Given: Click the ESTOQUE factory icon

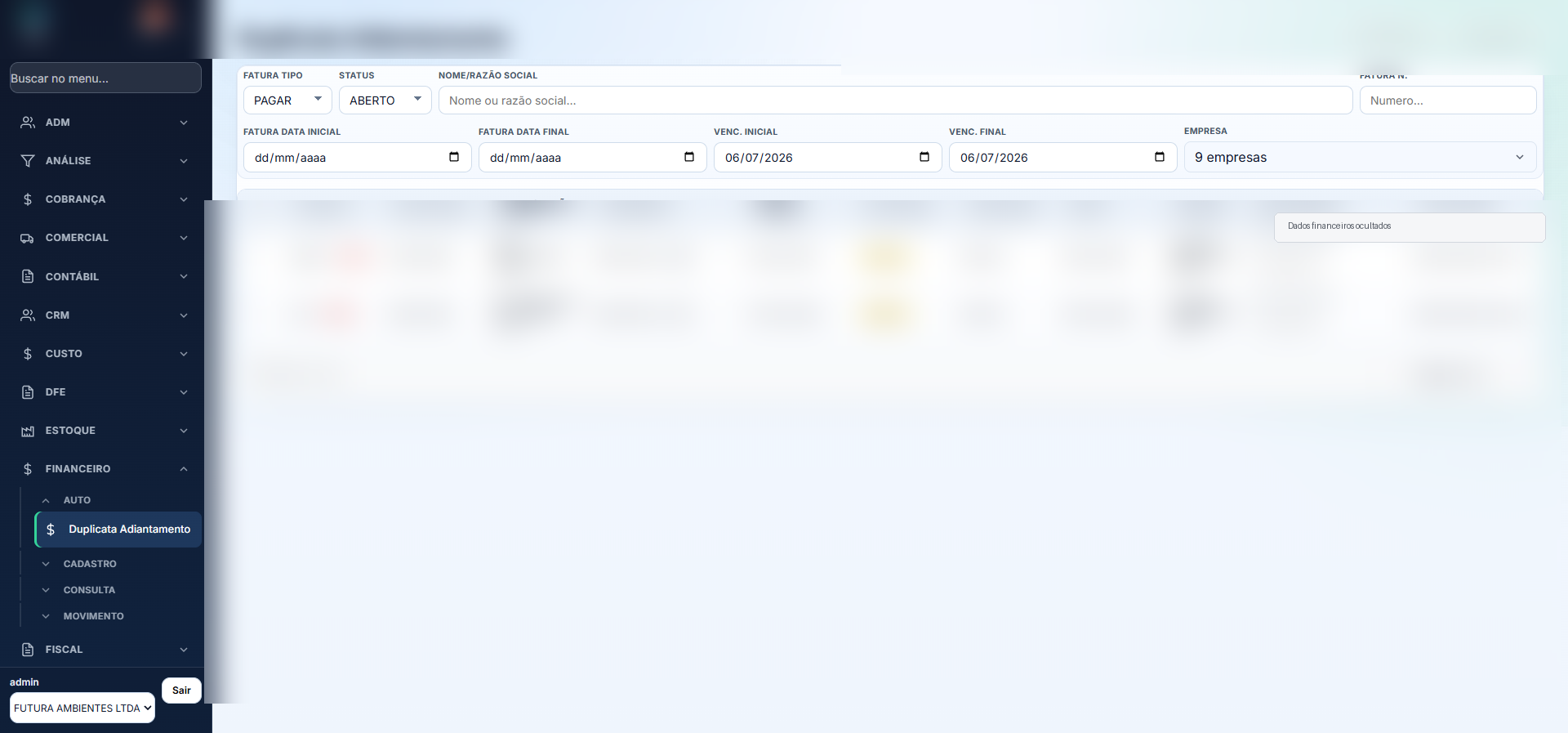Looking at the screenshot, I should pos(28,431).
